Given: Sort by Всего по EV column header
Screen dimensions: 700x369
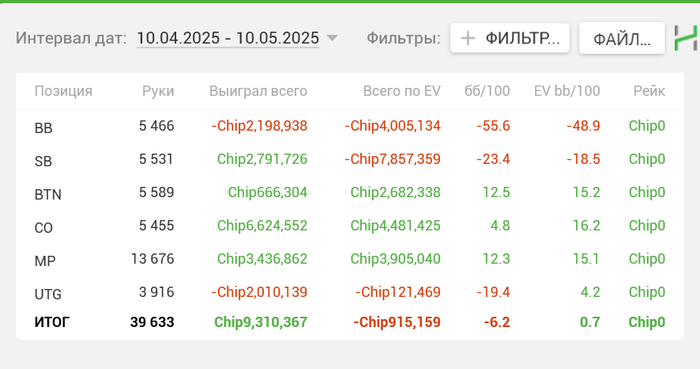Looking at the screenshot, I should point(401,91).
